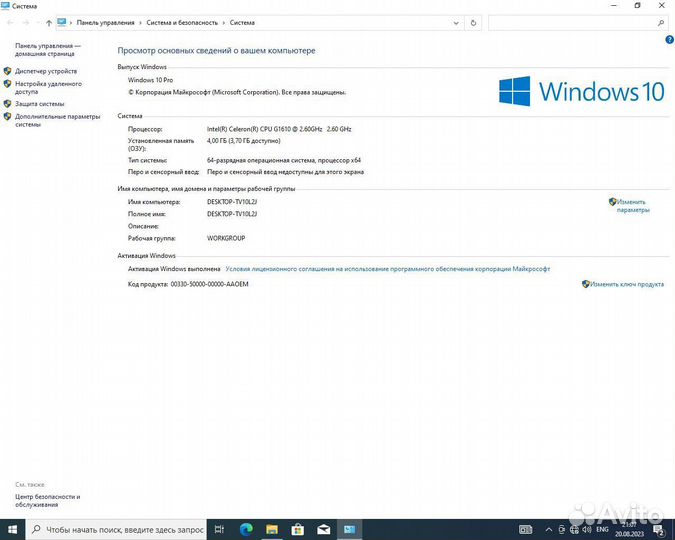
Task: Click the computer icon in address bar
Action: (x=62, y=22)
